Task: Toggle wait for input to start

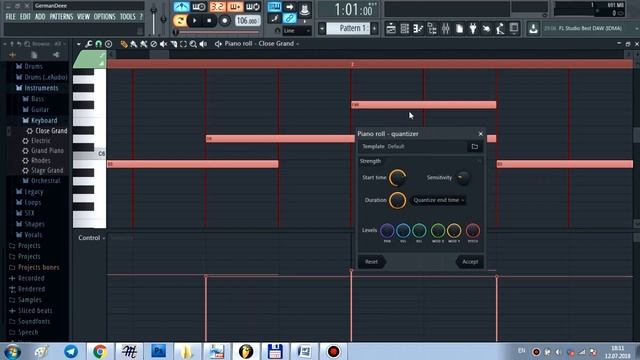Action: coord(199,7)
